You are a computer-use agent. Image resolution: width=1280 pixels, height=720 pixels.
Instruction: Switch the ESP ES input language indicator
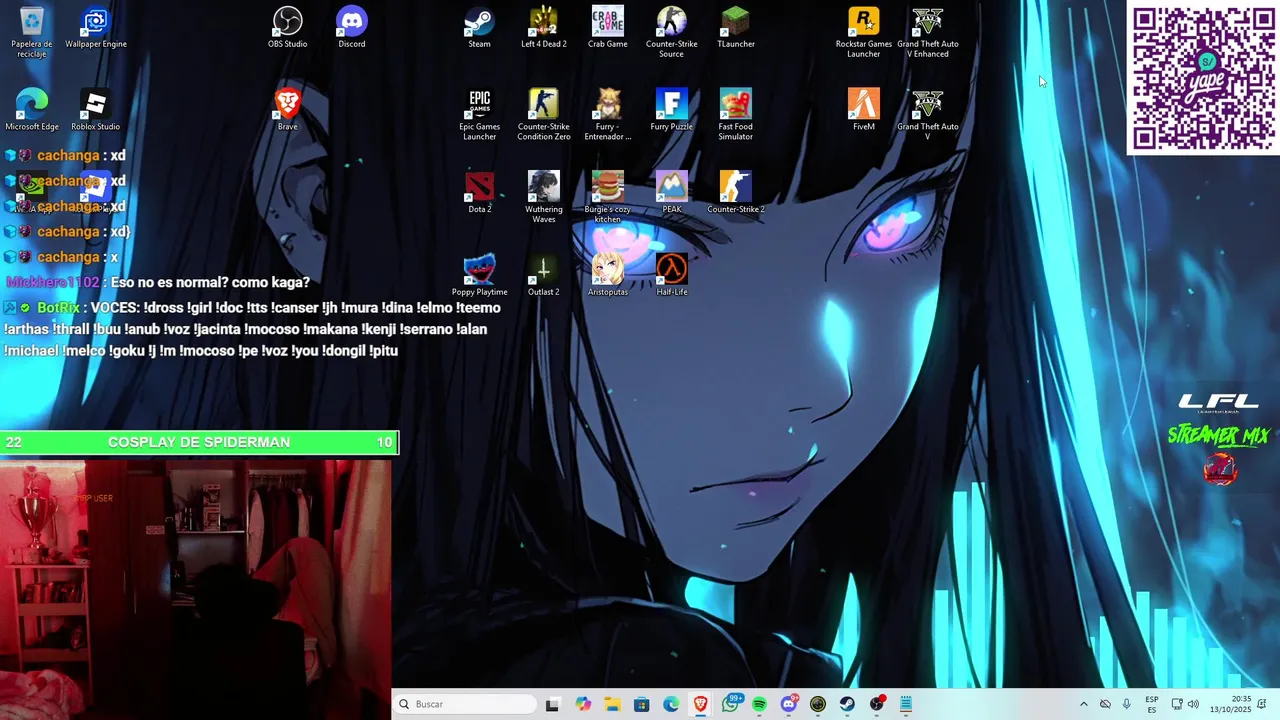coord(1152,704)
